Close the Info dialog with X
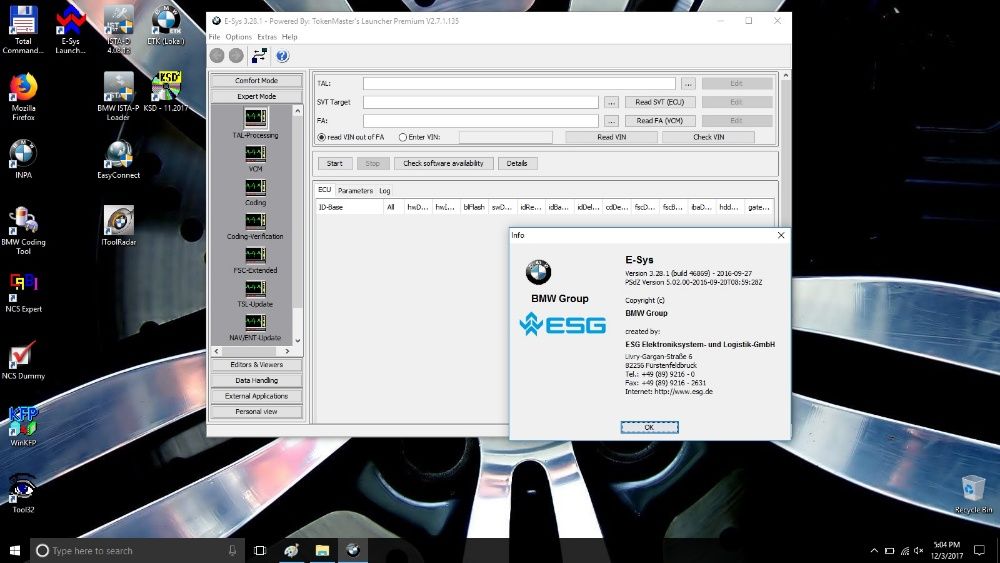The height and width of the screenshot is (563, 1000). pos(781,235)
